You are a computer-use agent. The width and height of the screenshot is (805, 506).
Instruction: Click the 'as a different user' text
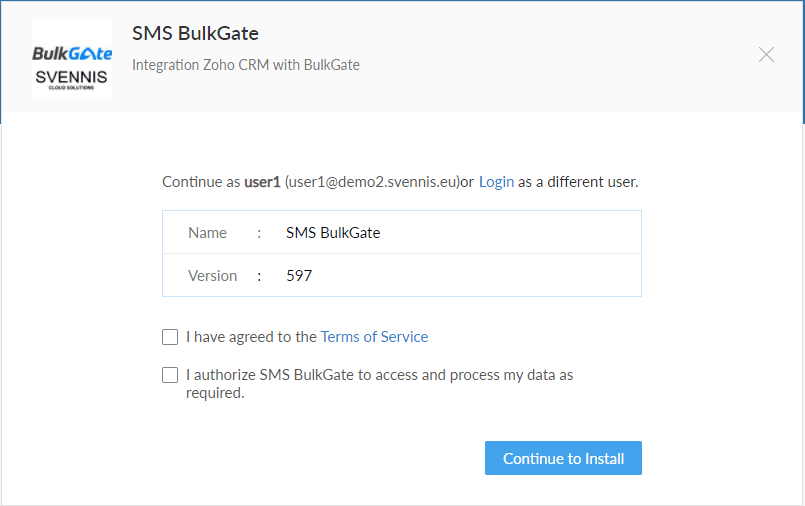point(578,182)
